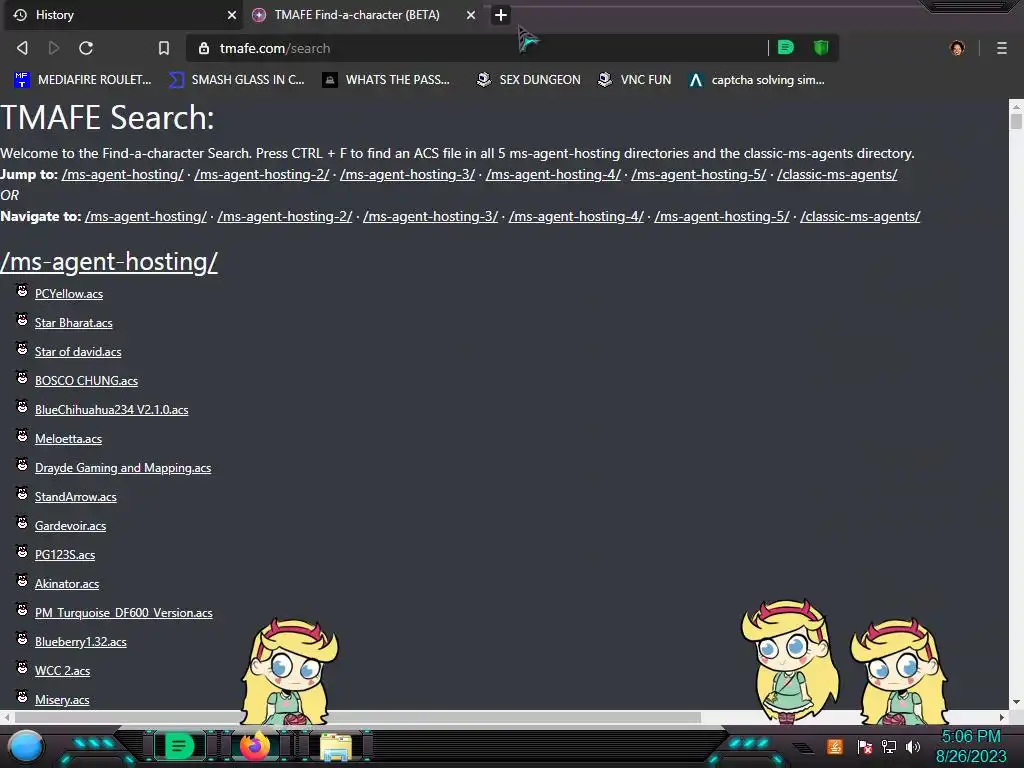The height and width of the screenshot is (768, 1024).
Task: Open SMASH GLASS IN C... bookmark
Action: (x=237, y=80)
